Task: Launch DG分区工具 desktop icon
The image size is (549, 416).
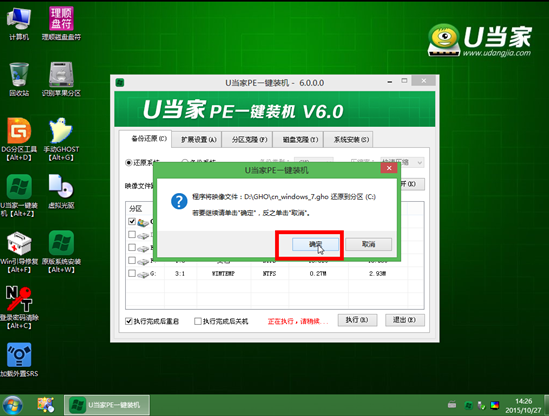Action: (x=19, y=139)
